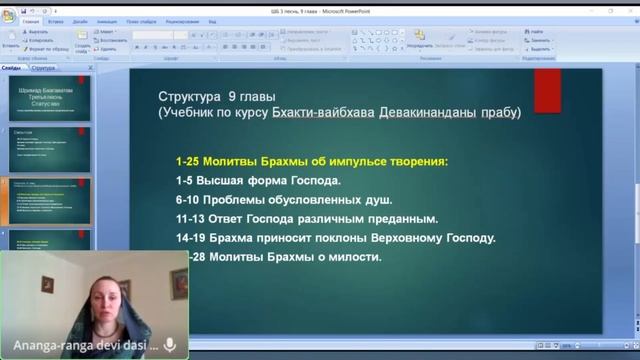Open line spacing dropdown
The width and height of the screenshot is (640, 360).
click(272, 35)
